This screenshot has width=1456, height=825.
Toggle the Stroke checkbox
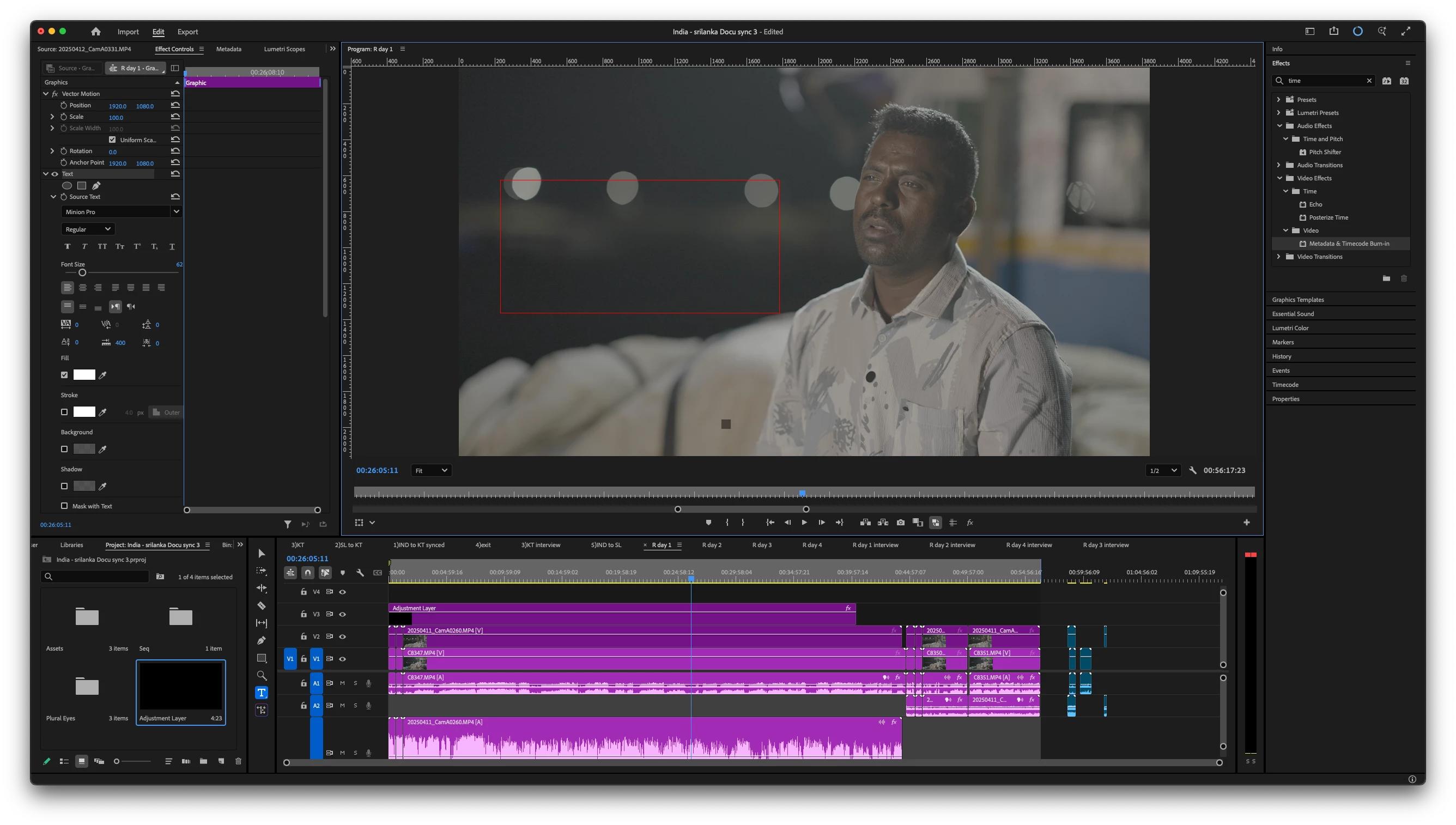[64, 412]
